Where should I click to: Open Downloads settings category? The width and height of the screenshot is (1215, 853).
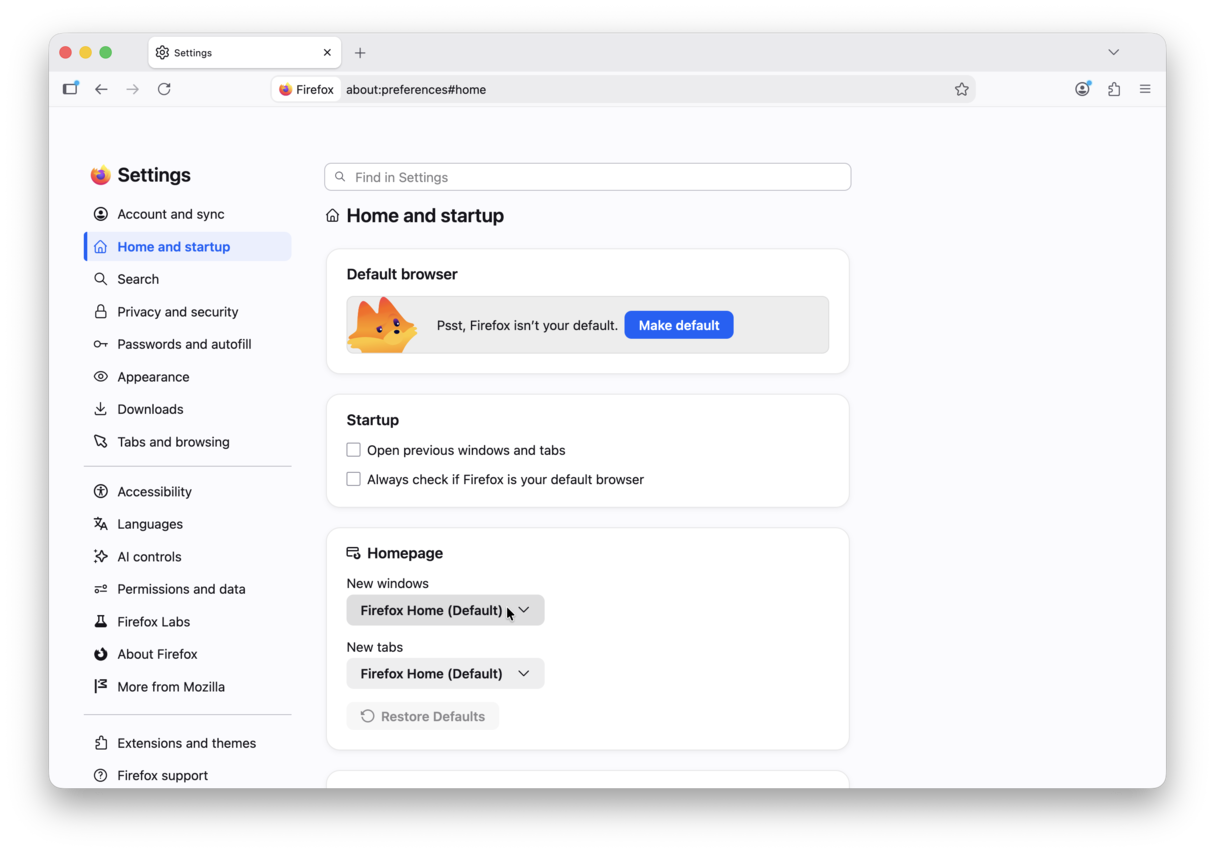188,409
